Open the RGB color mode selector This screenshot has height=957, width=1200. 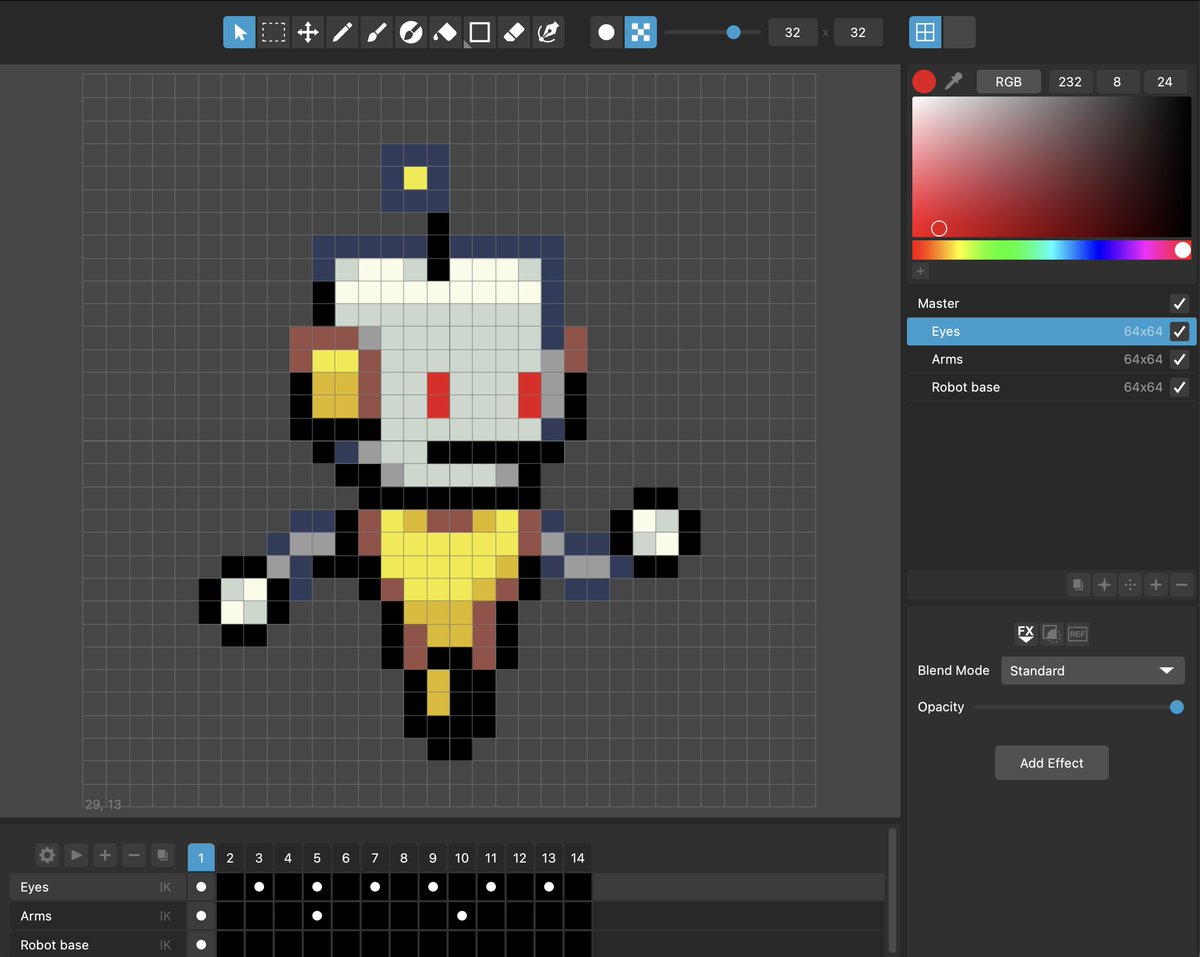pos(1009,82)
